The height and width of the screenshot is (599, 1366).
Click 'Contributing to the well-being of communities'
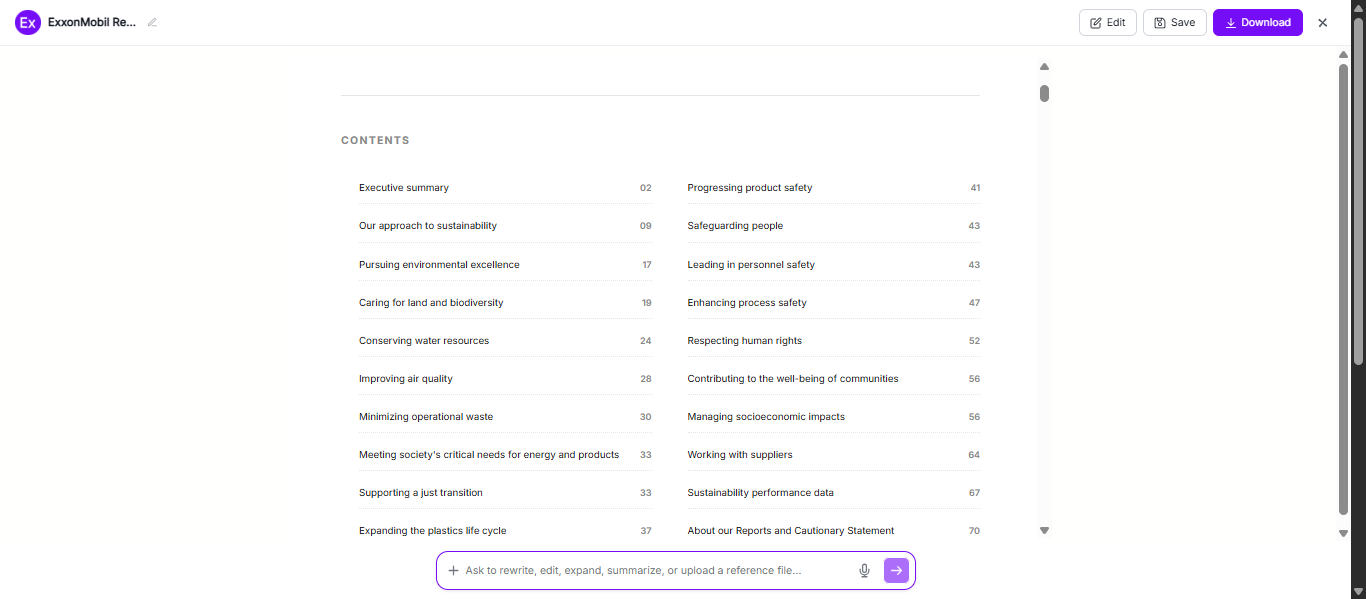pyautogui.click(x=793, y=379)
